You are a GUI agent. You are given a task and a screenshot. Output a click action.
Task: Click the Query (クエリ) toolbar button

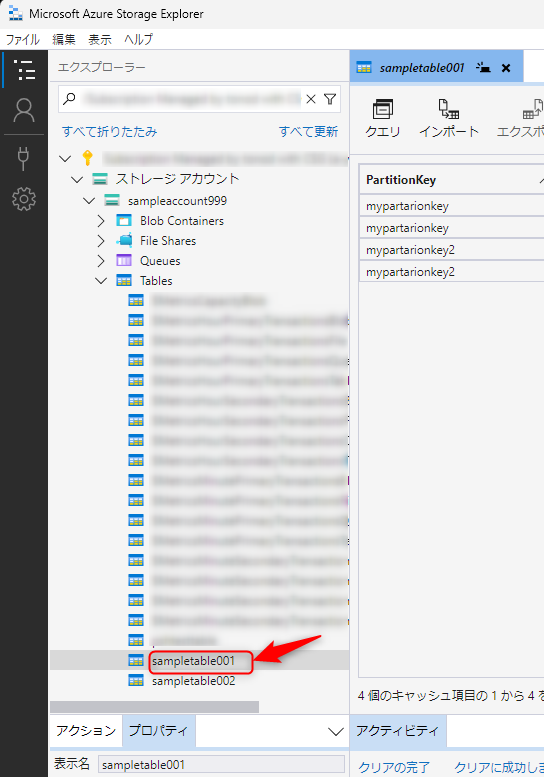(382, 118)
